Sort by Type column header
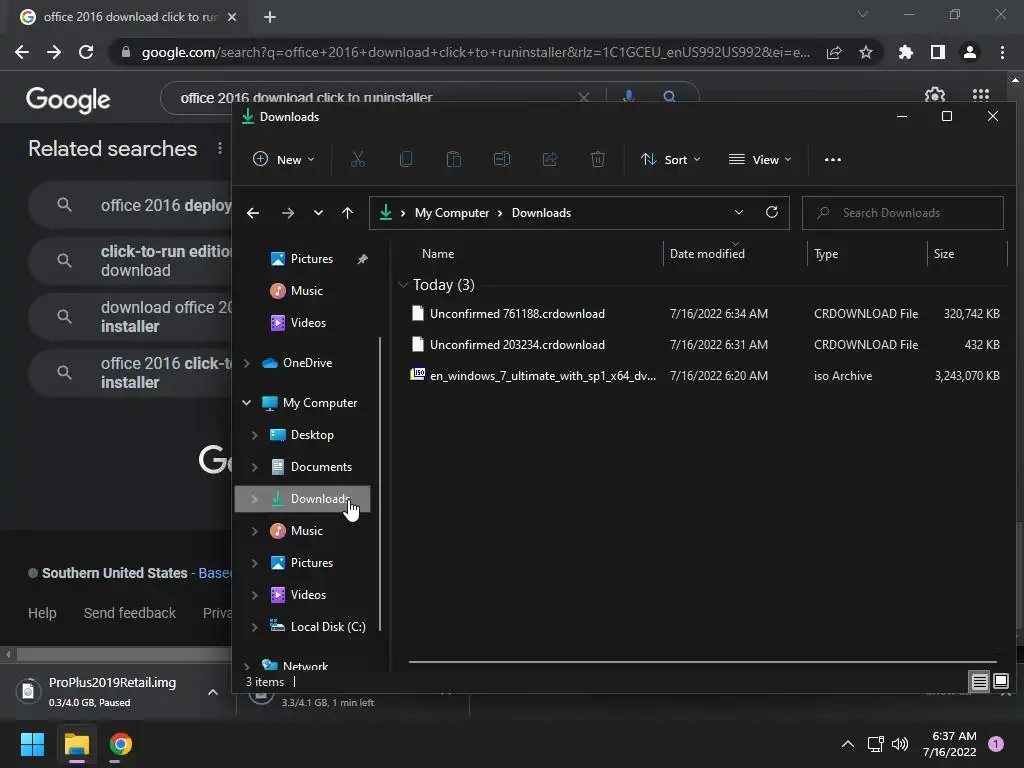The height and width of the screenshot is (768, 1024). pos(826,254)
